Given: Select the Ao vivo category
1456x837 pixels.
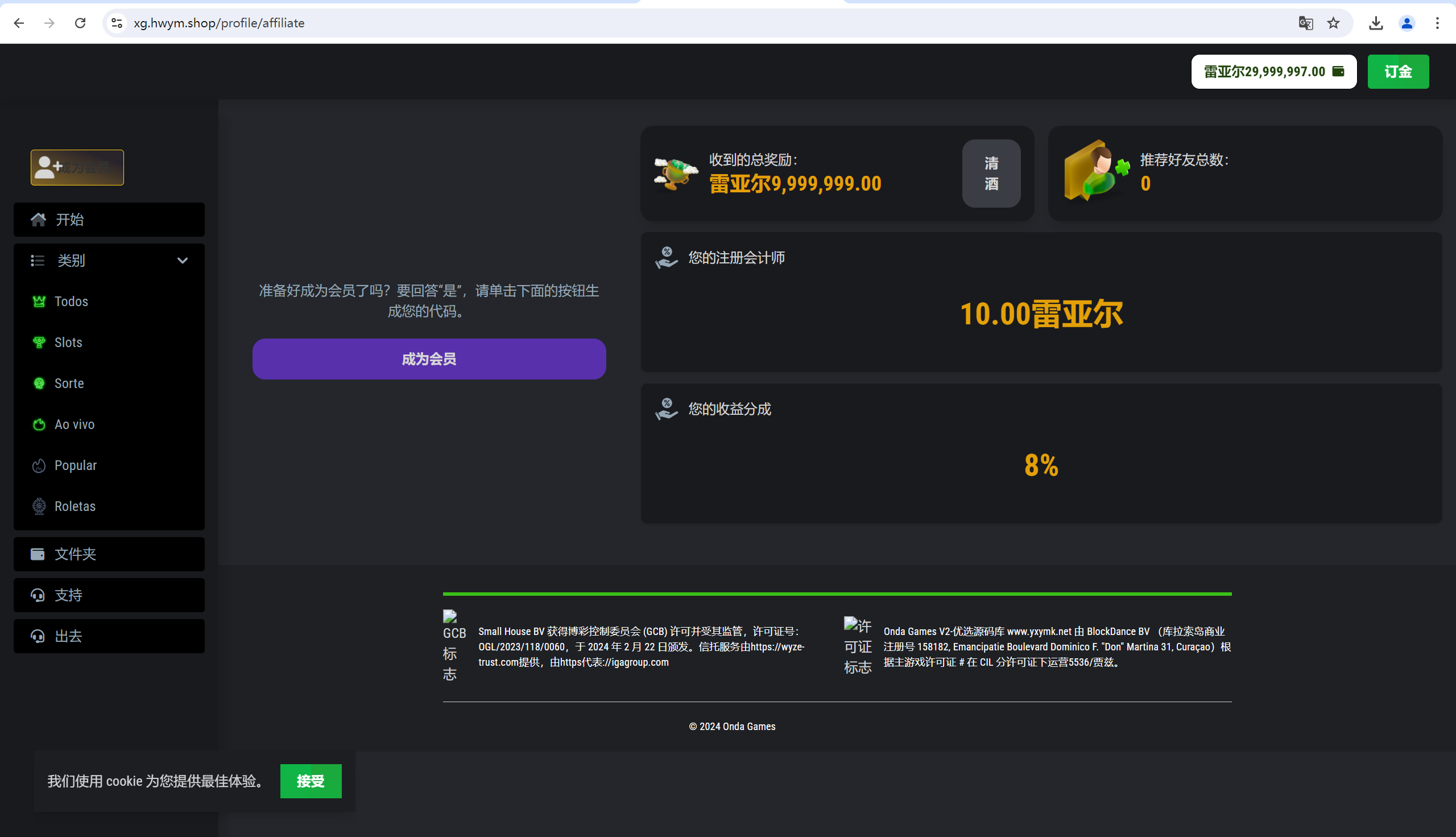Looking at the screenshot, I should click(74, 424).
